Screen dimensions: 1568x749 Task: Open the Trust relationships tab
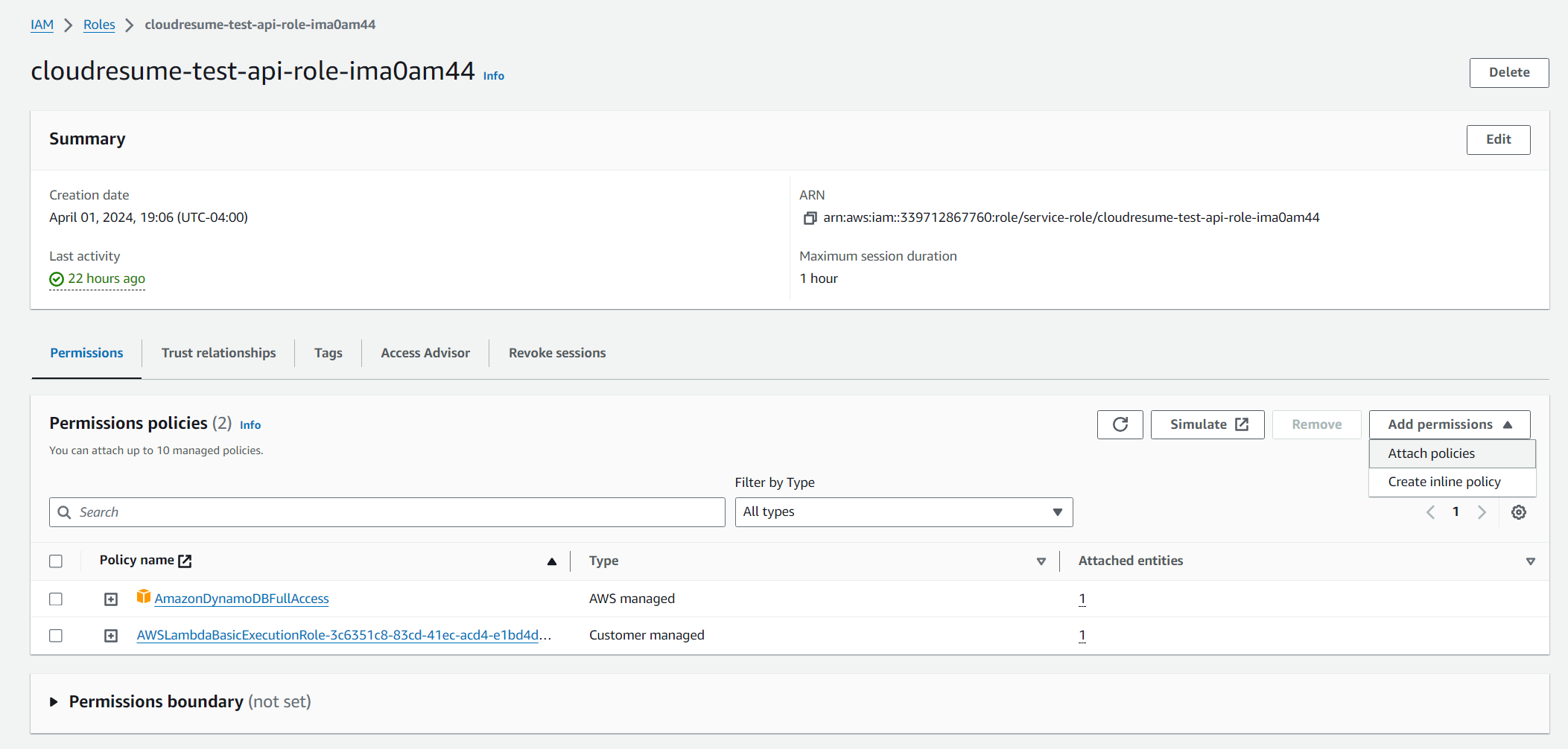click(218, 353)
